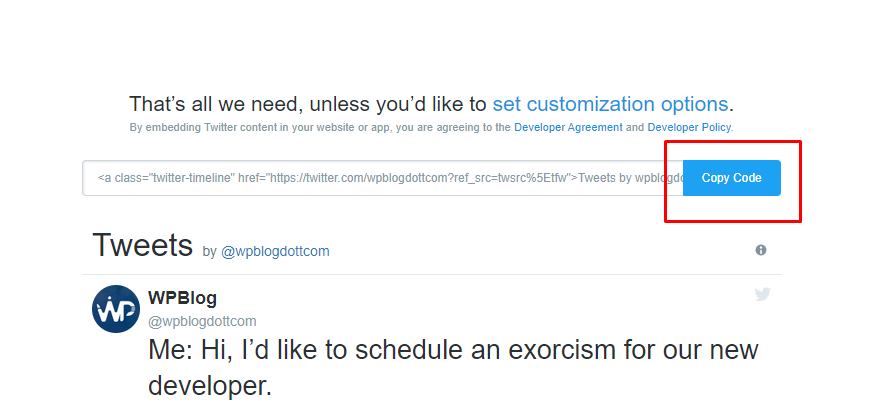The width and height of the screenshot is (873, 405).
Task: Click the Twitter bird icon on tweet
Action: coord(762,294)
